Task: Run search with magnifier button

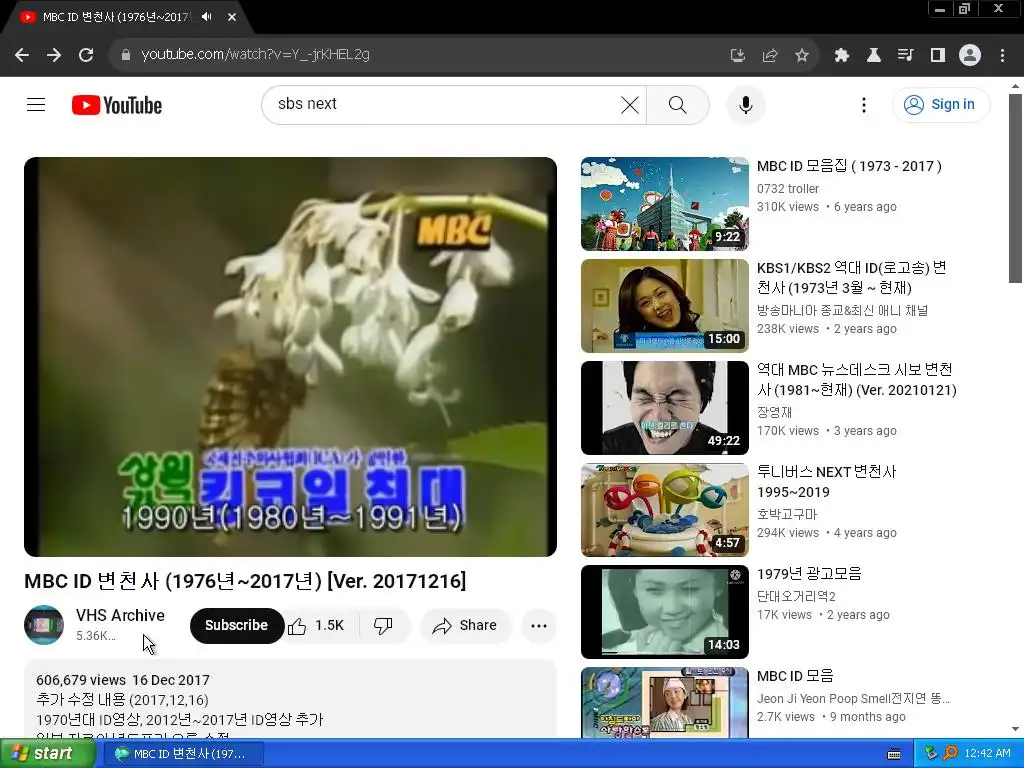Action: click(678, 104)
